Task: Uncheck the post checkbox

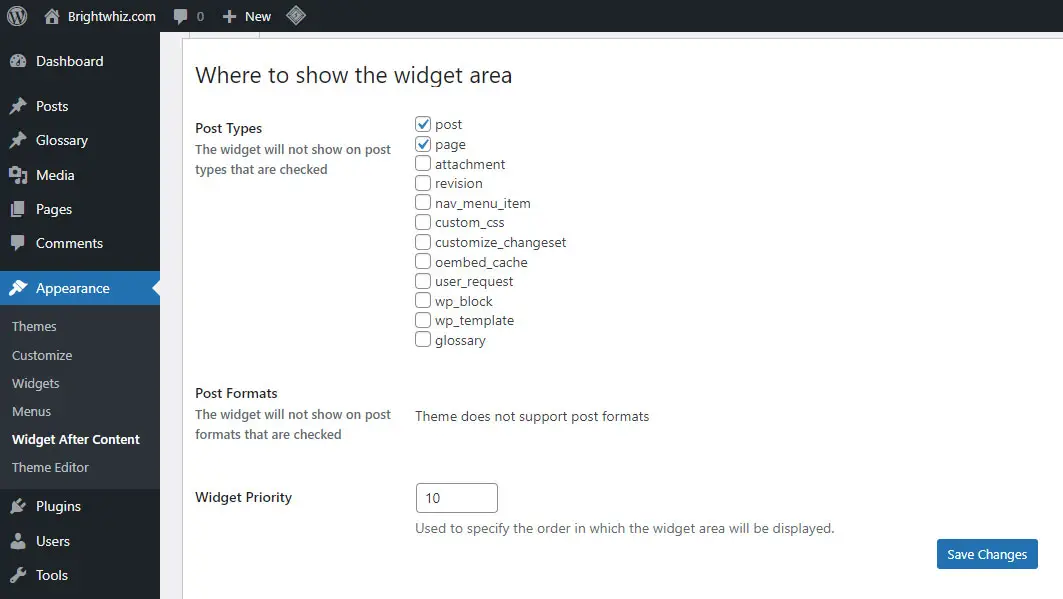Action: 423,124
